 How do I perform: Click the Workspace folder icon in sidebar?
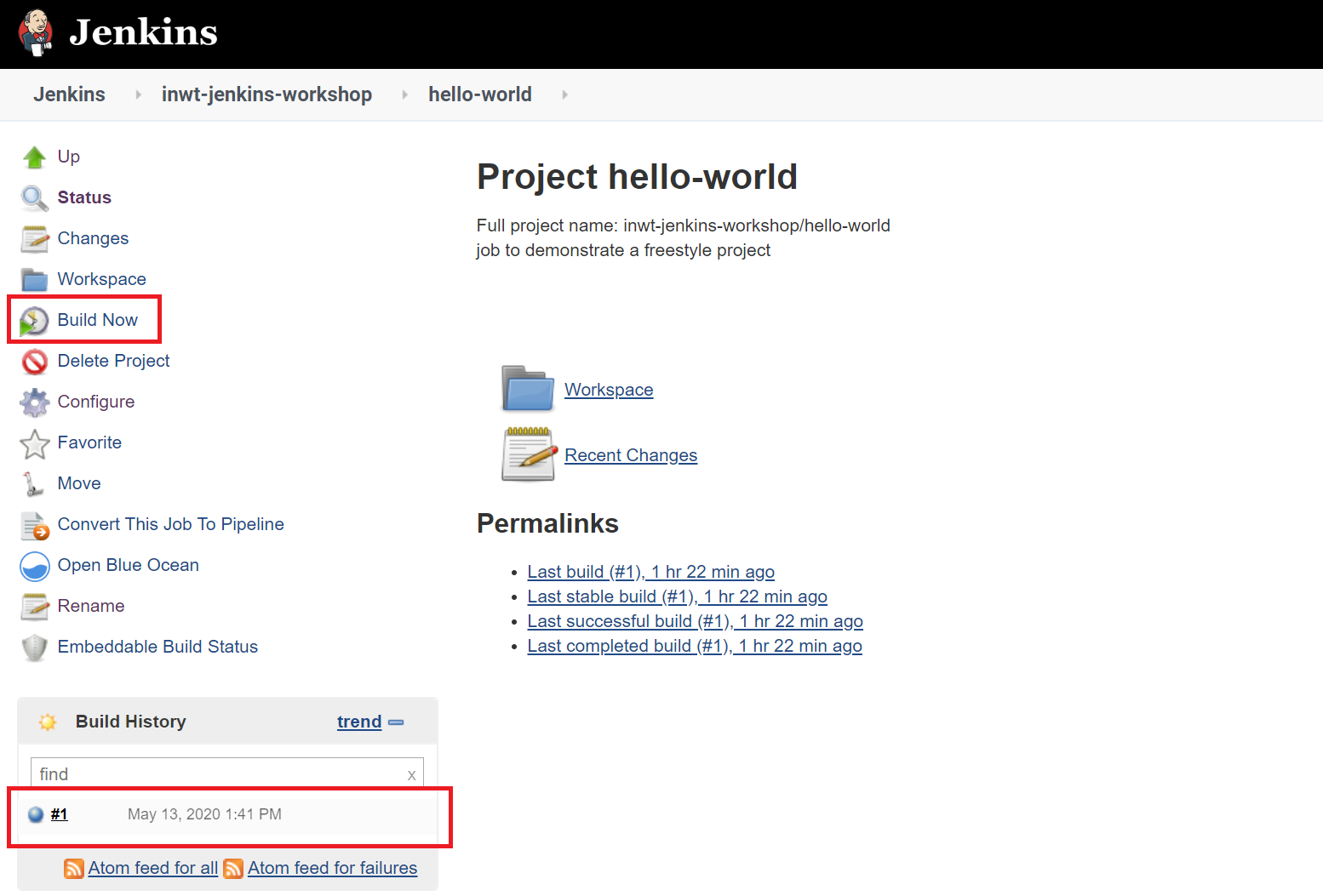[x=35, y=280]
